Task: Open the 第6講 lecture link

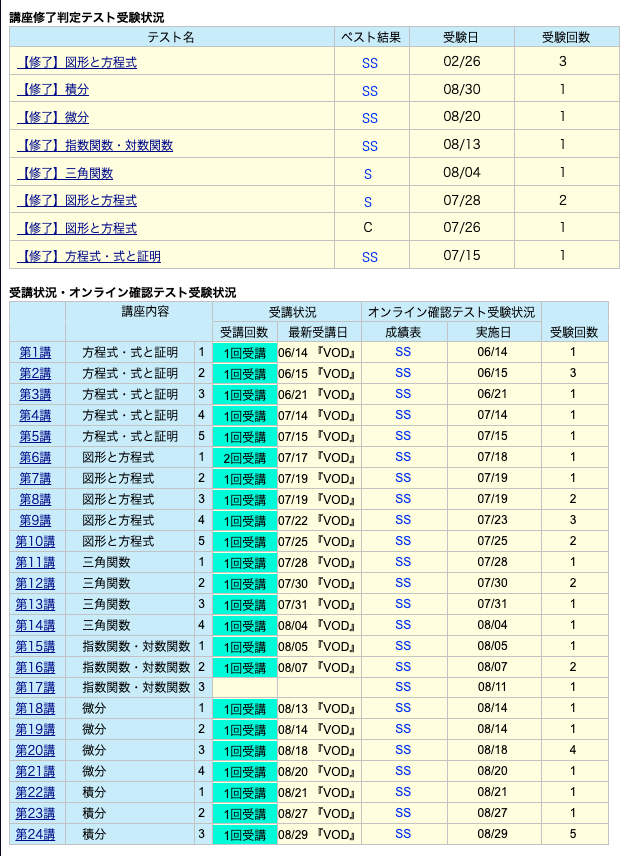Action: pyautogui.click(x=35, y=457)
